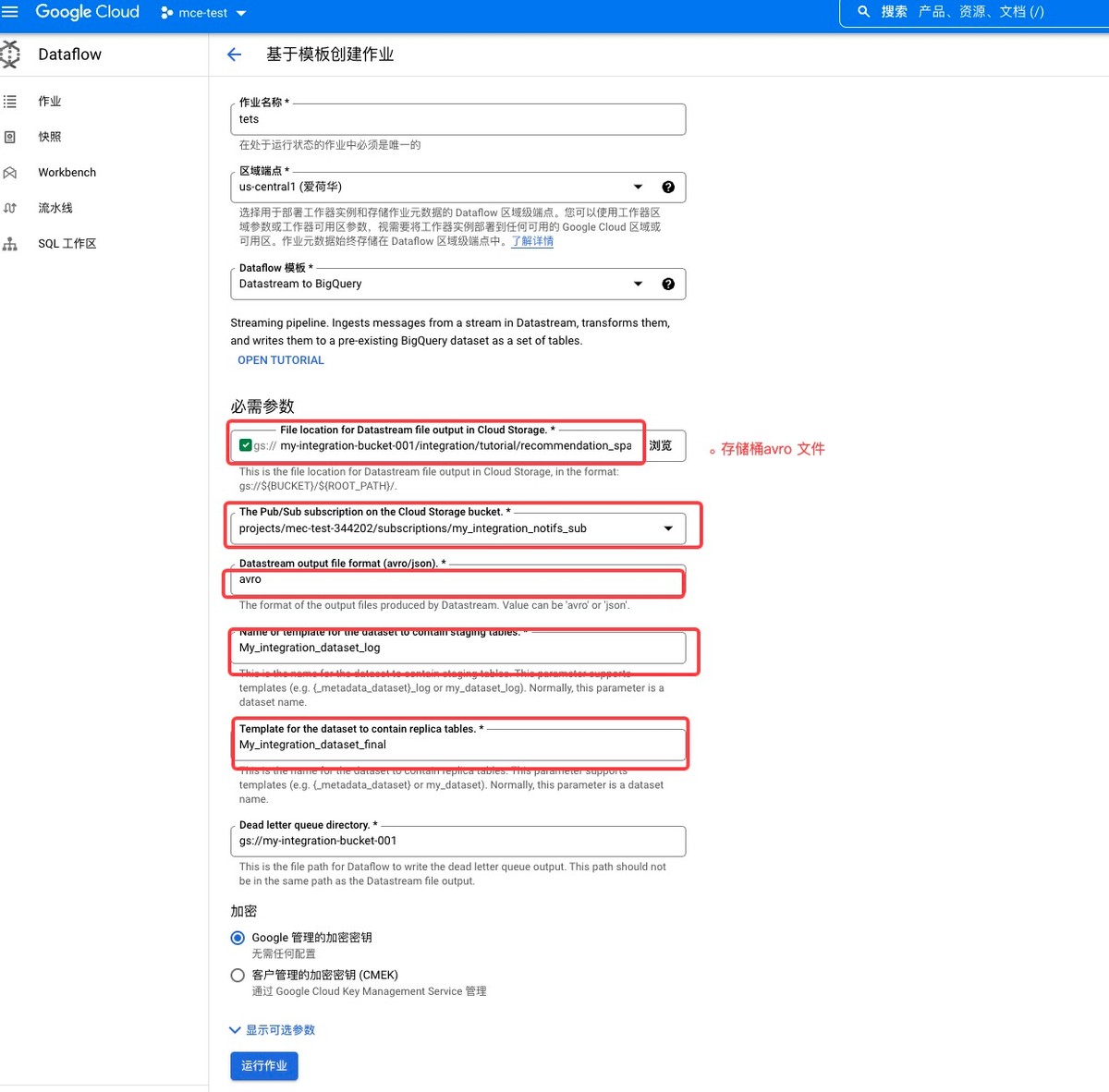
Task: Click green check icon in Cloud Storage field
Action: point(246,445)
